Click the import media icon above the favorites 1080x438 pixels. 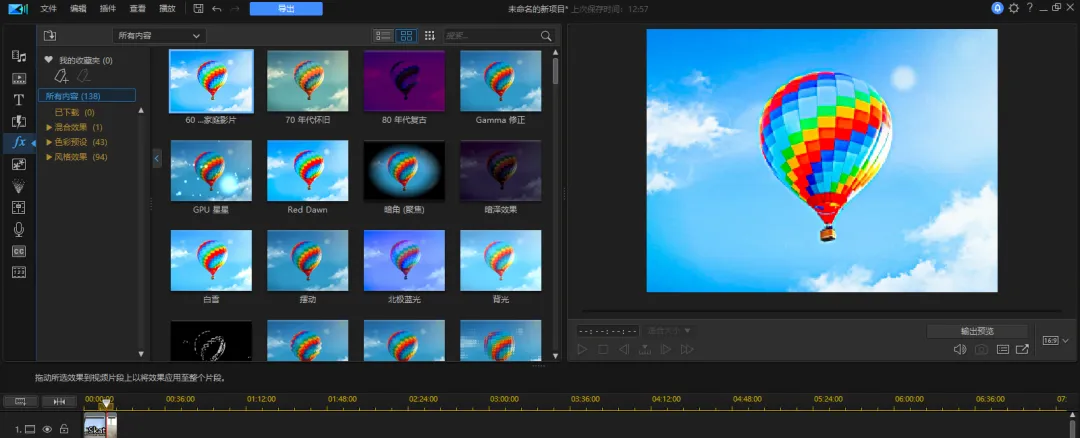coord(50,36)
